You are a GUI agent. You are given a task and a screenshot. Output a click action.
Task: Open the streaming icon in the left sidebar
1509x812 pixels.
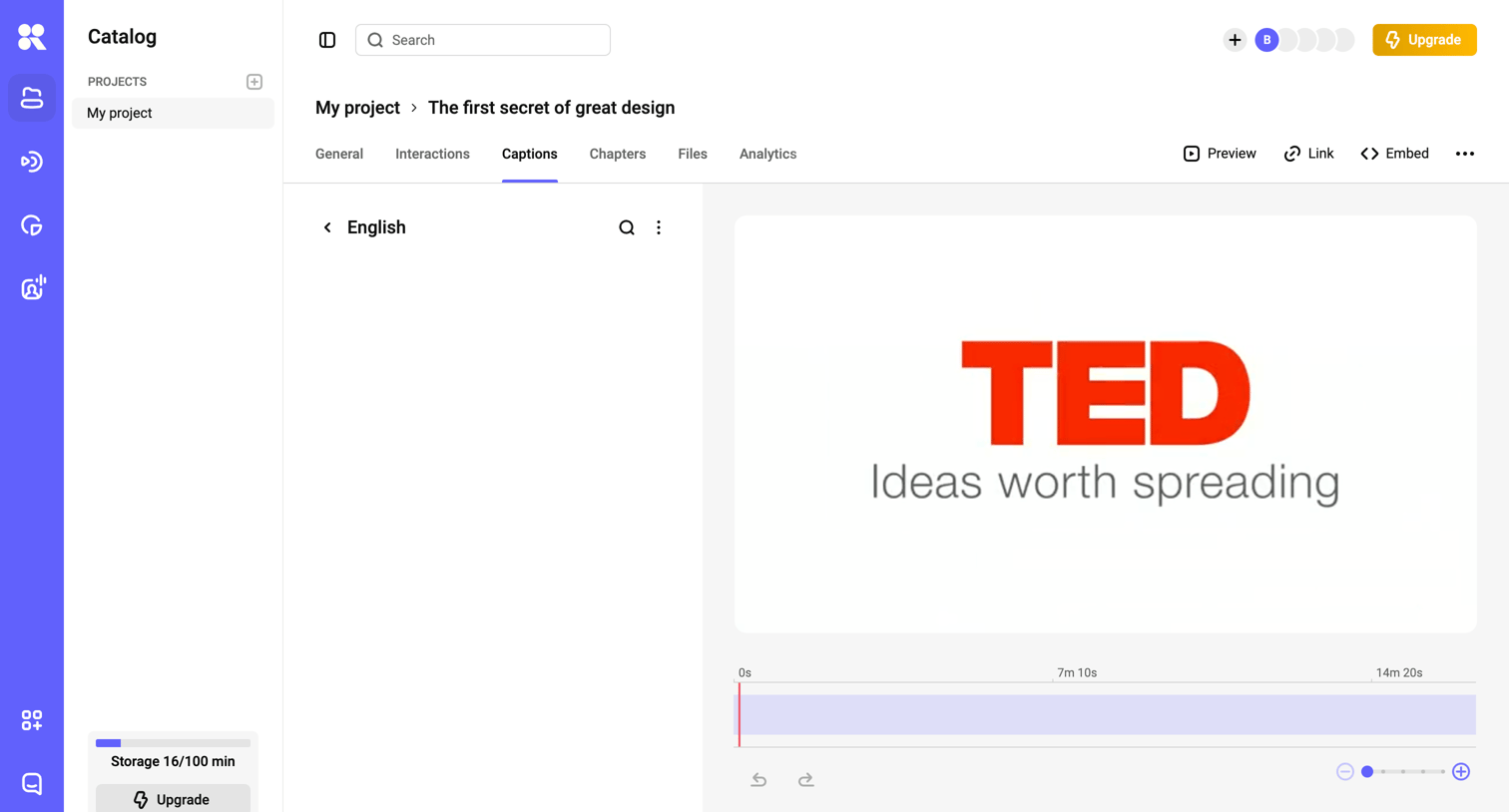pyautogui.click(x=32, y=162)
